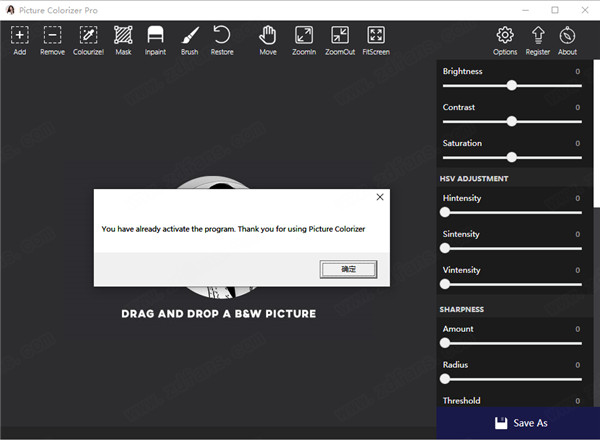
Task: Select the Move hand tool
Action: point(268,41)
